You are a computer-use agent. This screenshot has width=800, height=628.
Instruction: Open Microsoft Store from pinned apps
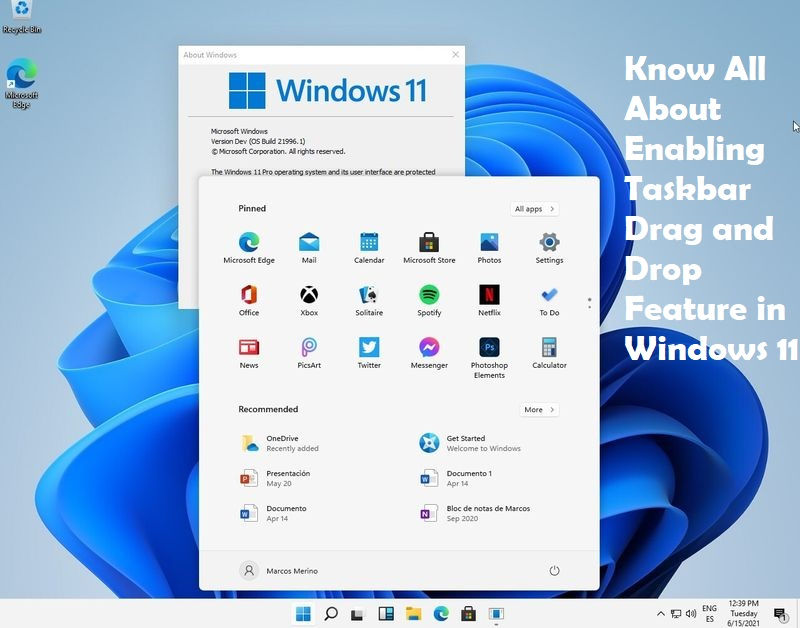click(429, 248)
